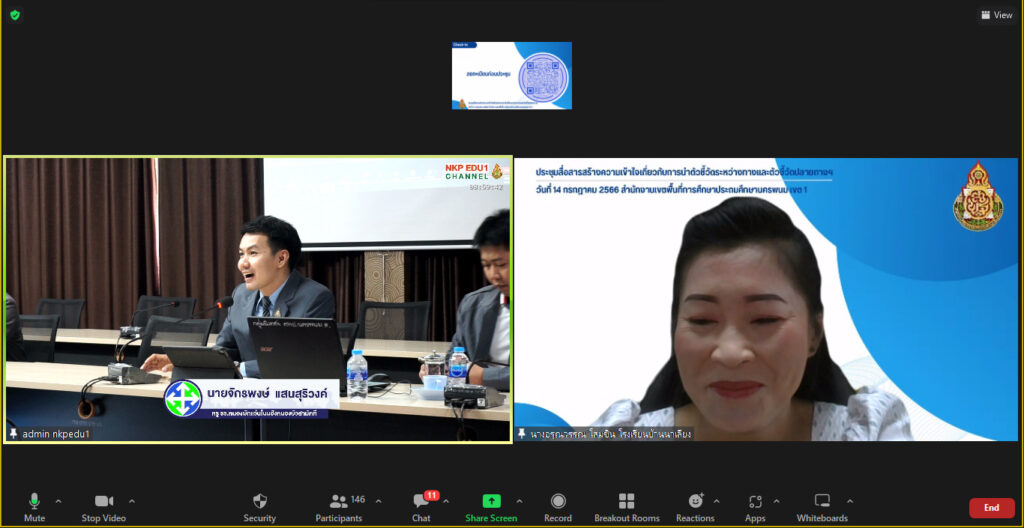Viewport: 1024px width, 528px height.
Task: Click the red End meeting button
Action: tap(992, 508)
